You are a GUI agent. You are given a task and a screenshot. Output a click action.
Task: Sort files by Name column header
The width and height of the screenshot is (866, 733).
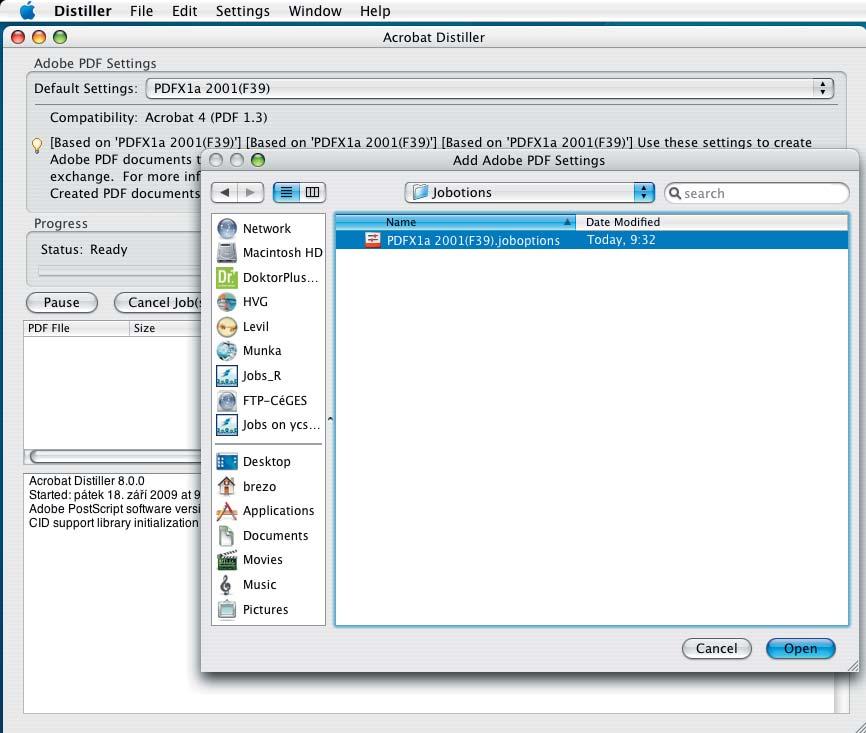[x=455, y=222]
